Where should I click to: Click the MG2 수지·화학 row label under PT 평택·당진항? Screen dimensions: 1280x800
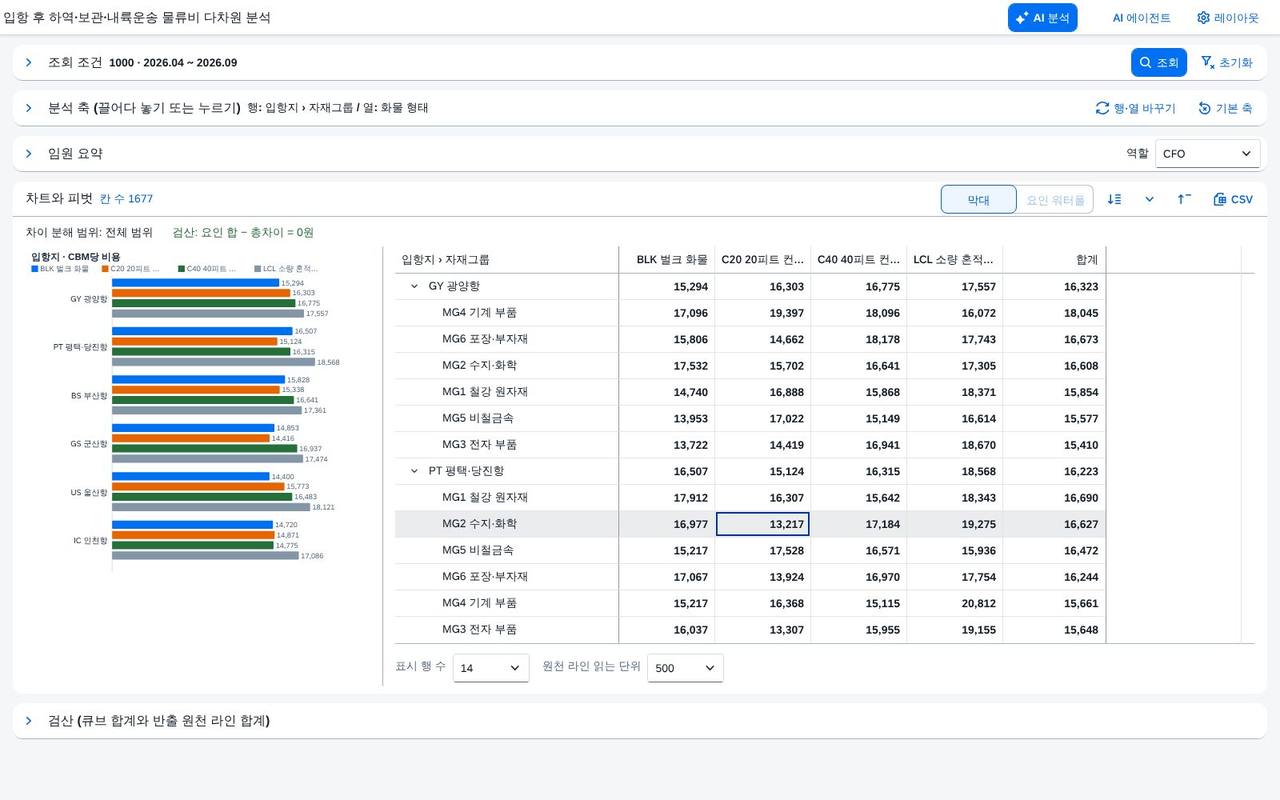[x=479, y=524]
